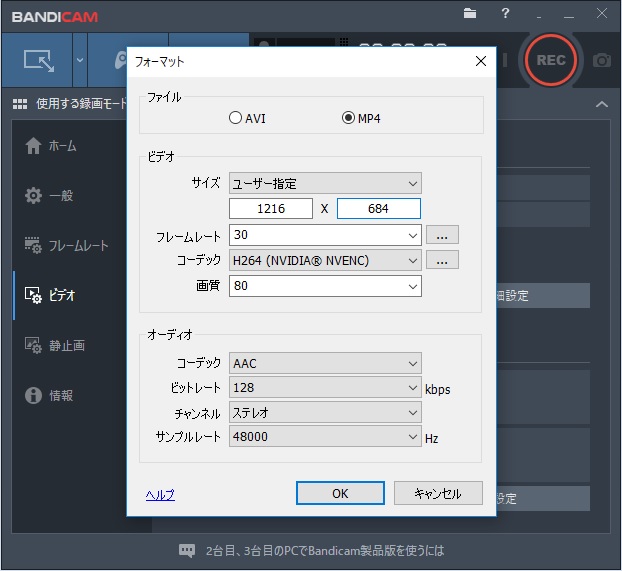Click the question mark help icon
The image size is (622, 571).
[x=505, y=13]
